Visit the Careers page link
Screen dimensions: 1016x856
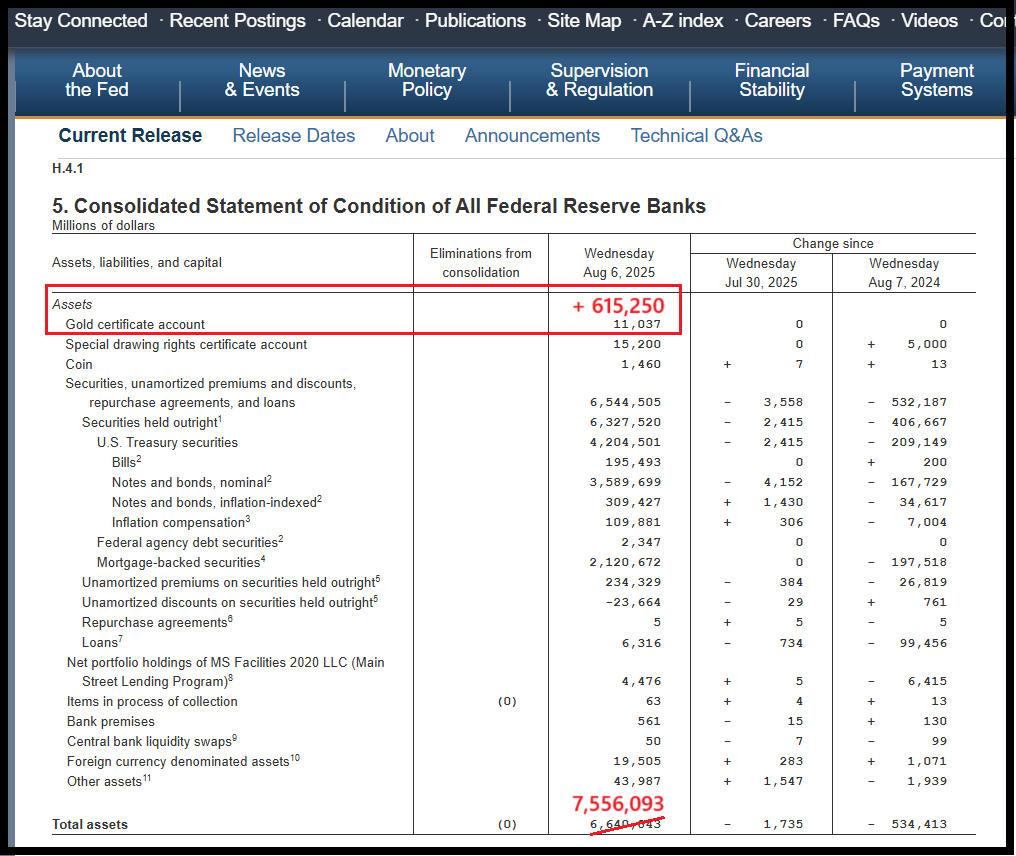778,21
